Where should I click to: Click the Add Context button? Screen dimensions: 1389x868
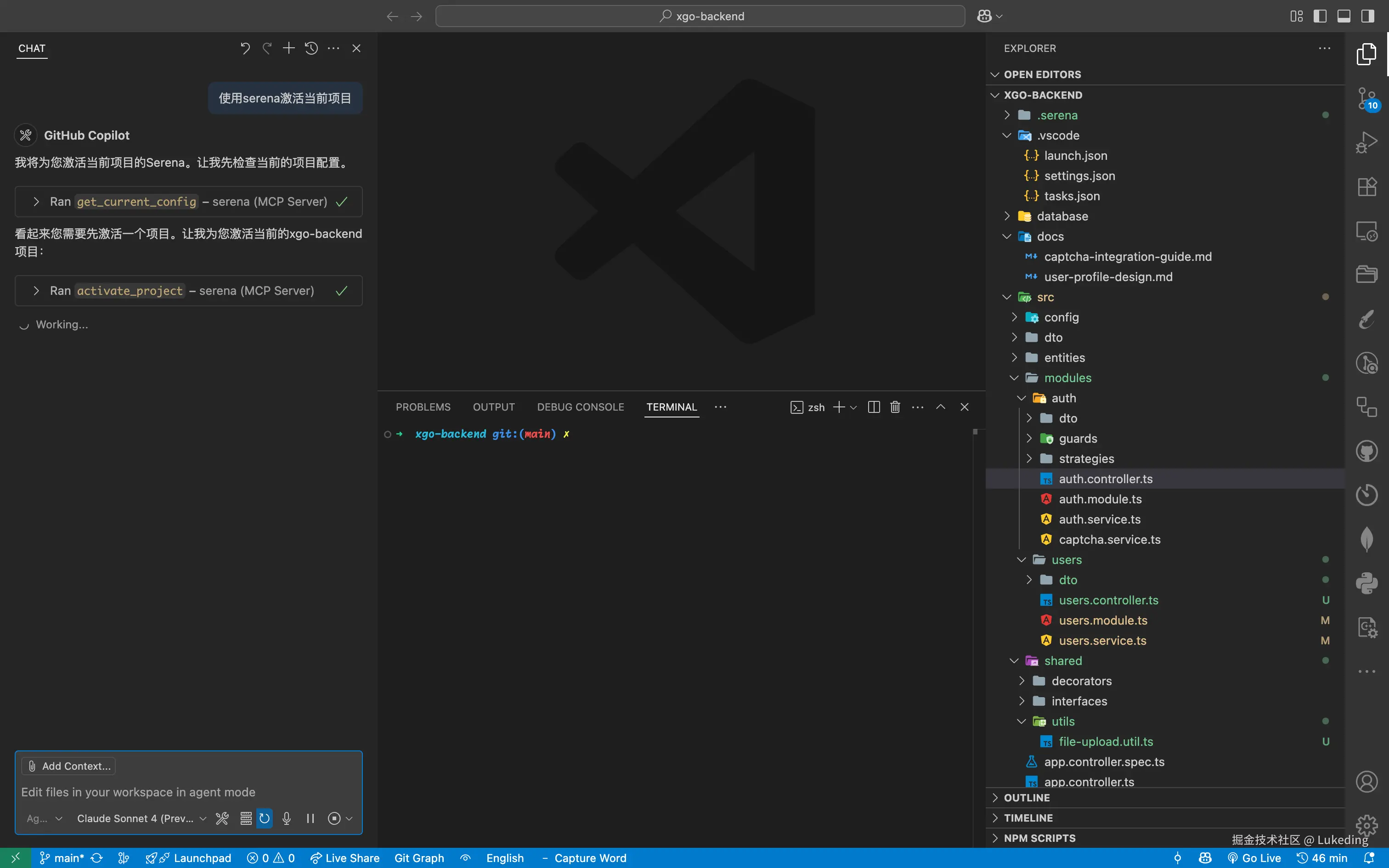pyautogui.click(x=69, y=766)
